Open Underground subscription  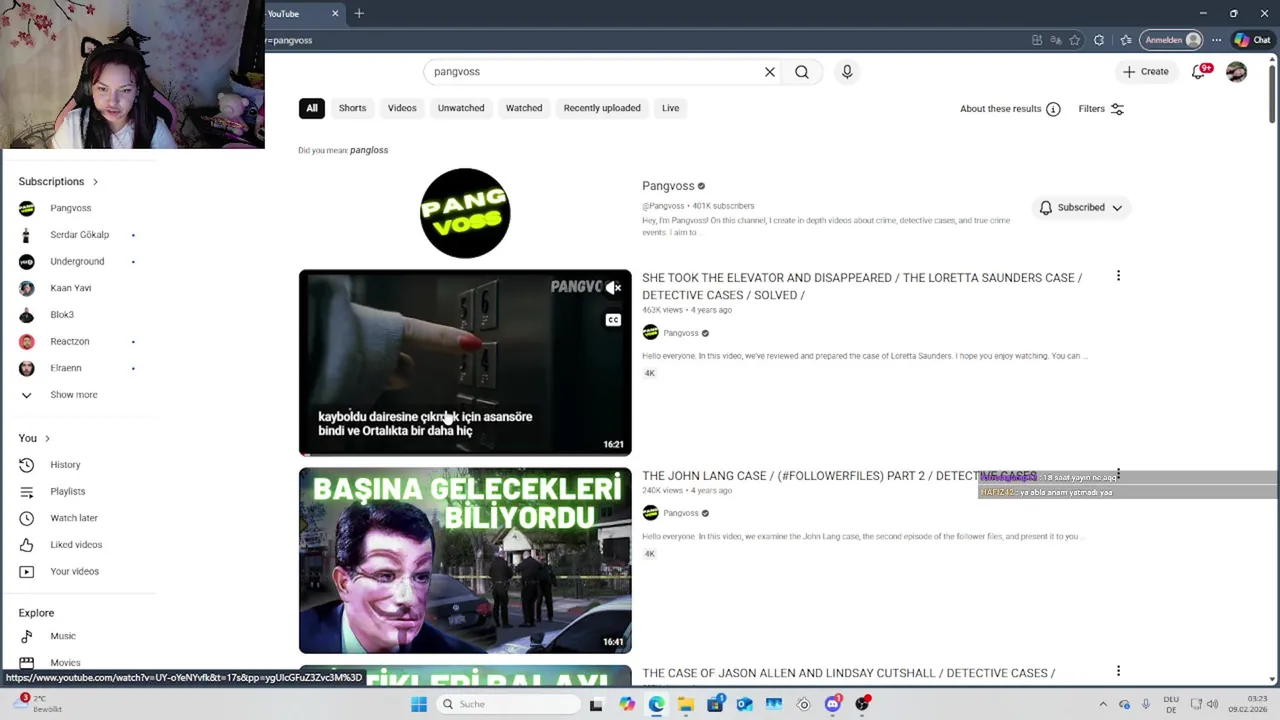[78, 262]
